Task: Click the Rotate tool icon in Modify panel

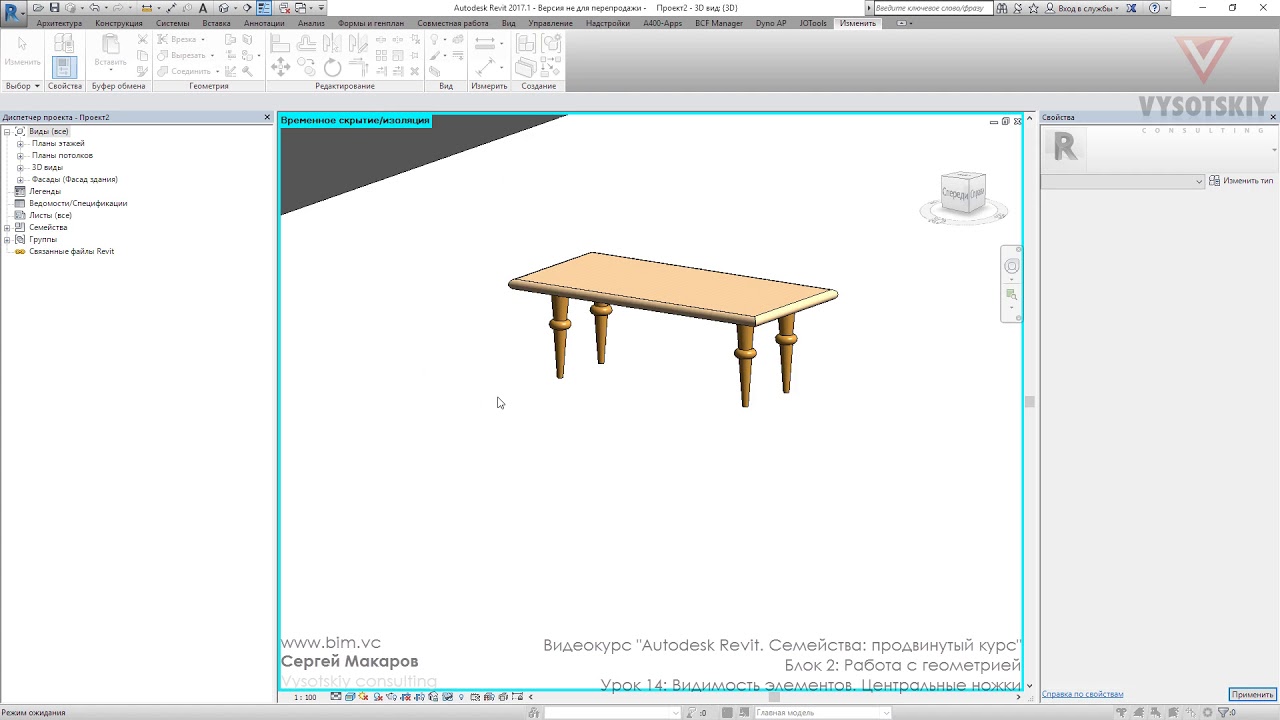Action: 332,67
